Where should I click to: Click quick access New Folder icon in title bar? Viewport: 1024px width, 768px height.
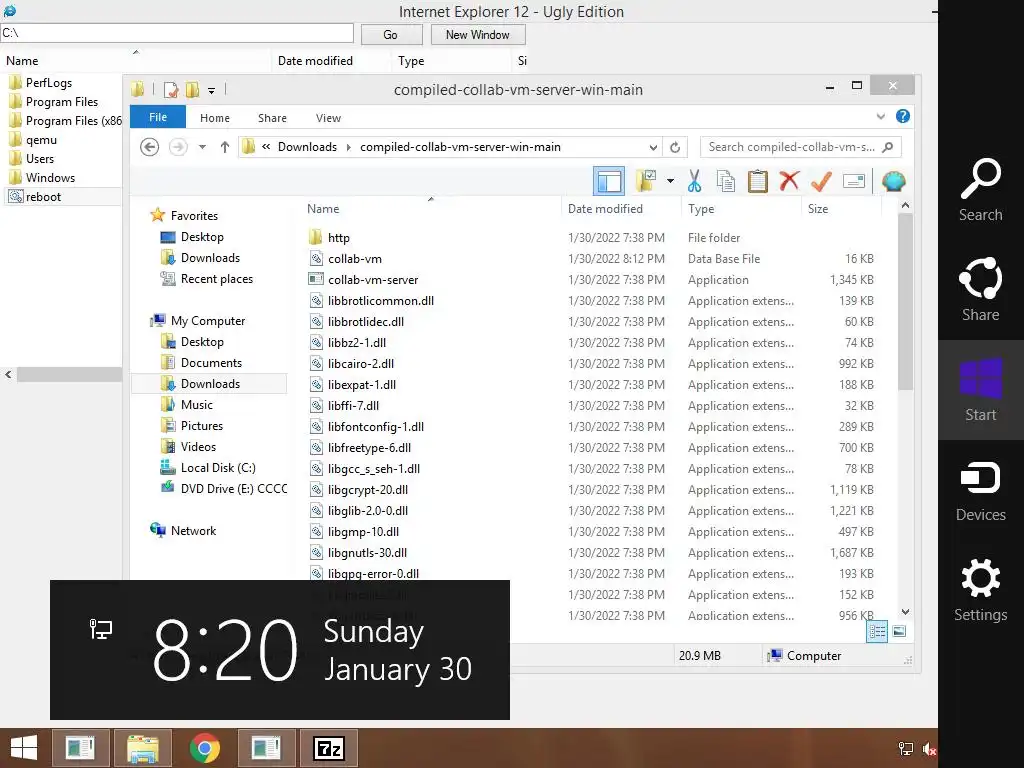[x=193, y=89]
